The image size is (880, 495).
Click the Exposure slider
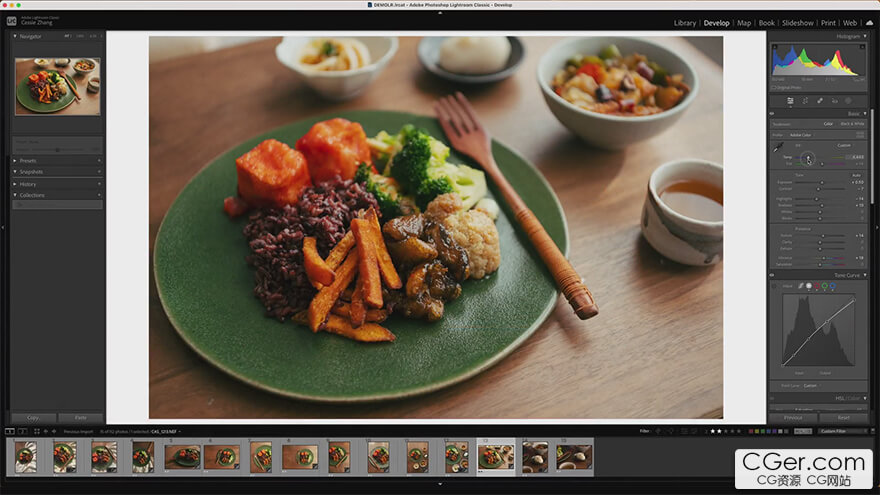click(821, 182)
